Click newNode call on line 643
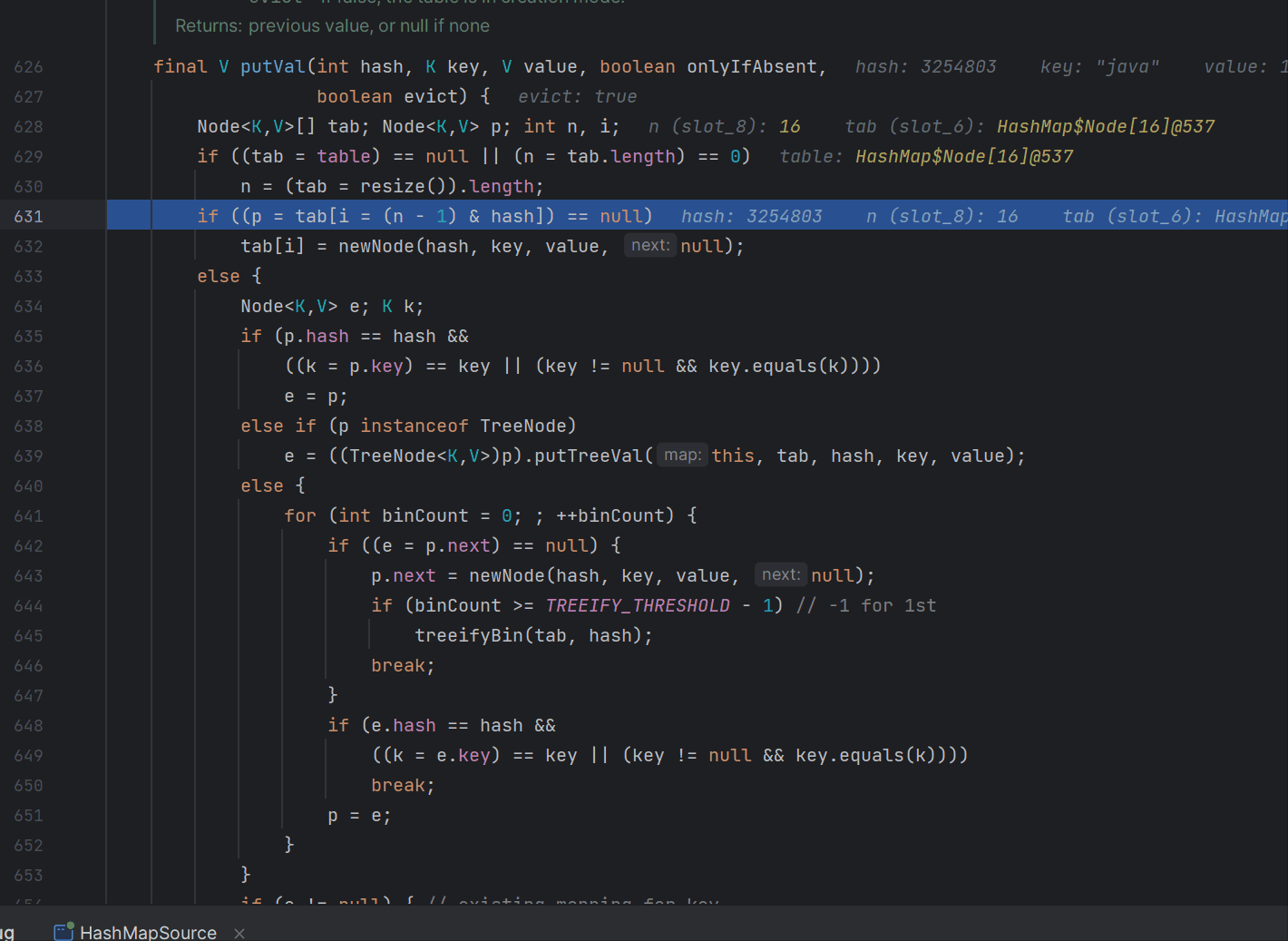1288x941 pixels. coord(507,575)
